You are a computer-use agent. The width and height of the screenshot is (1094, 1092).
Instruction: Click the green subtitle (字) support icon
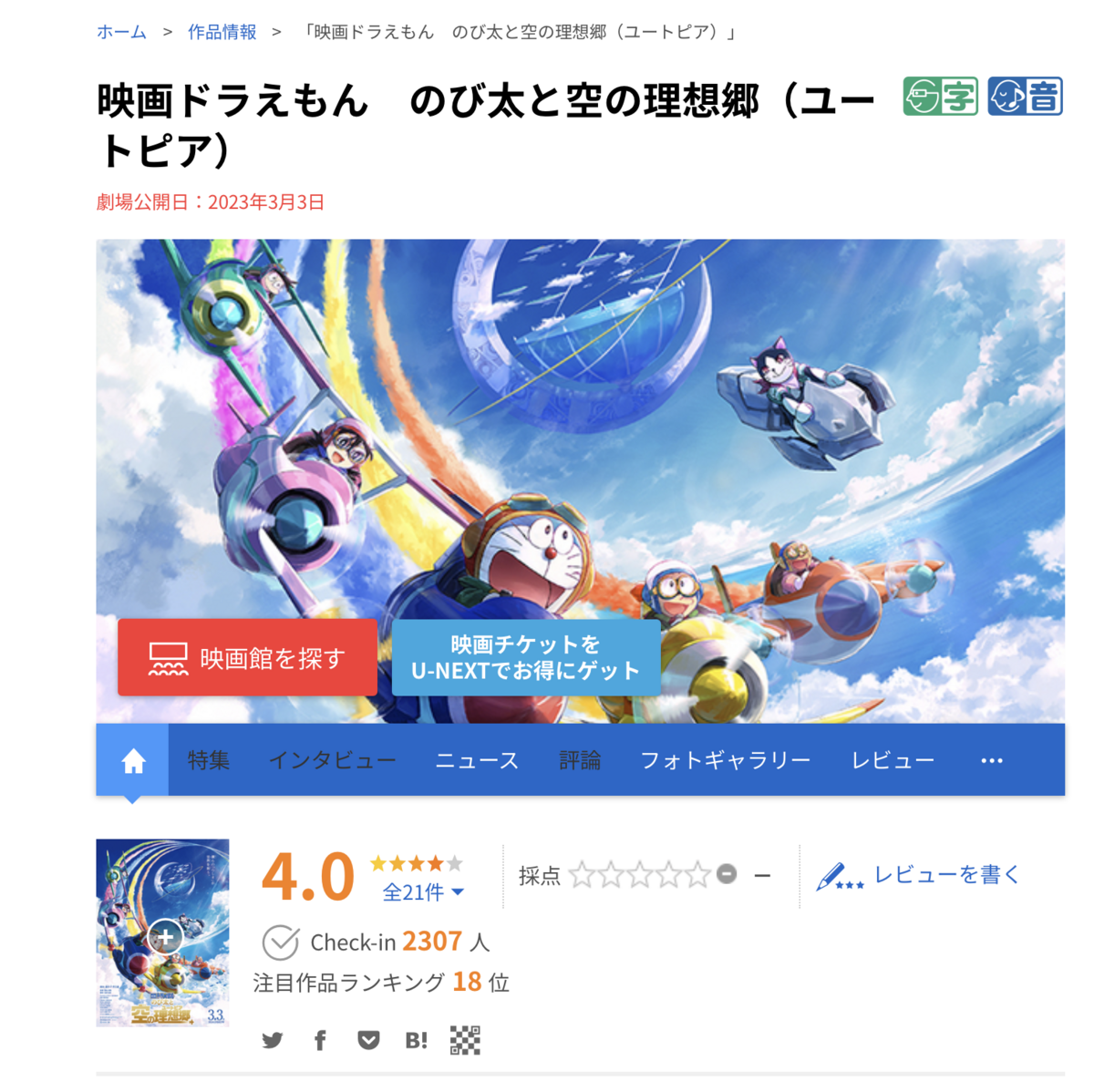click(941, 97)
